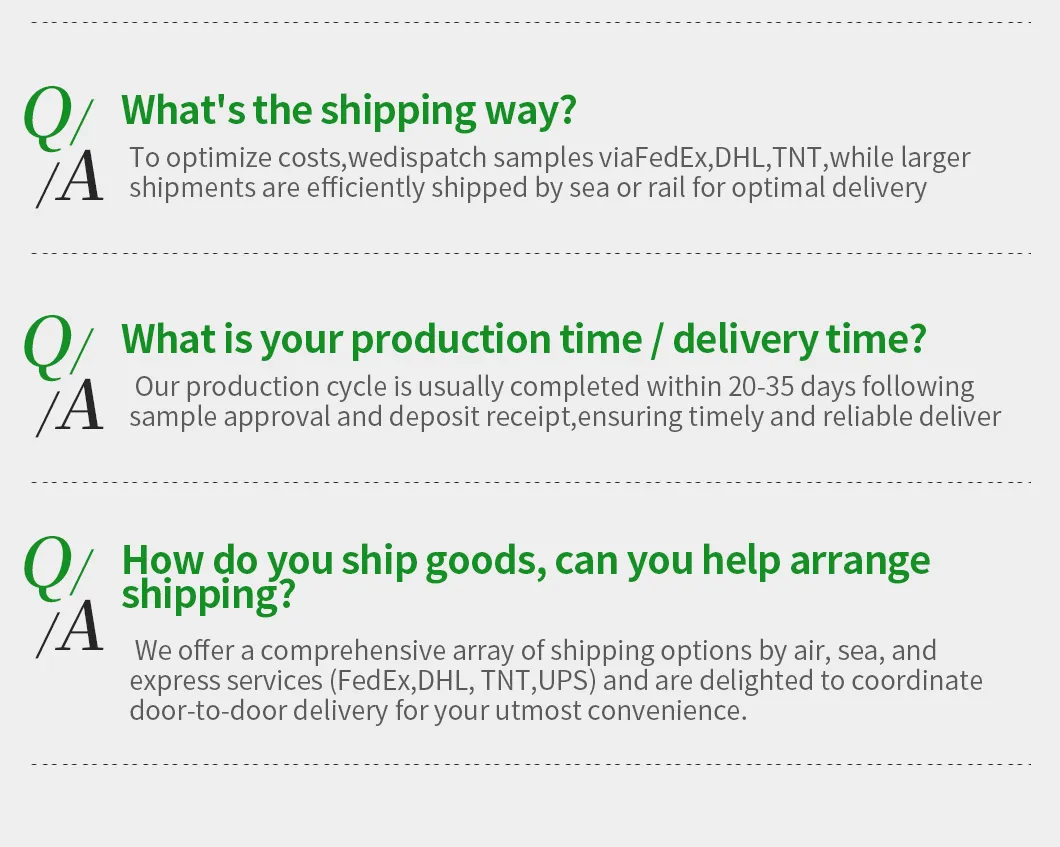The width and height of the screenshot is (1060, 847).
Task: Open the "production time / delivery time" question
Action: pyautogui.click(x=523, y=340)
